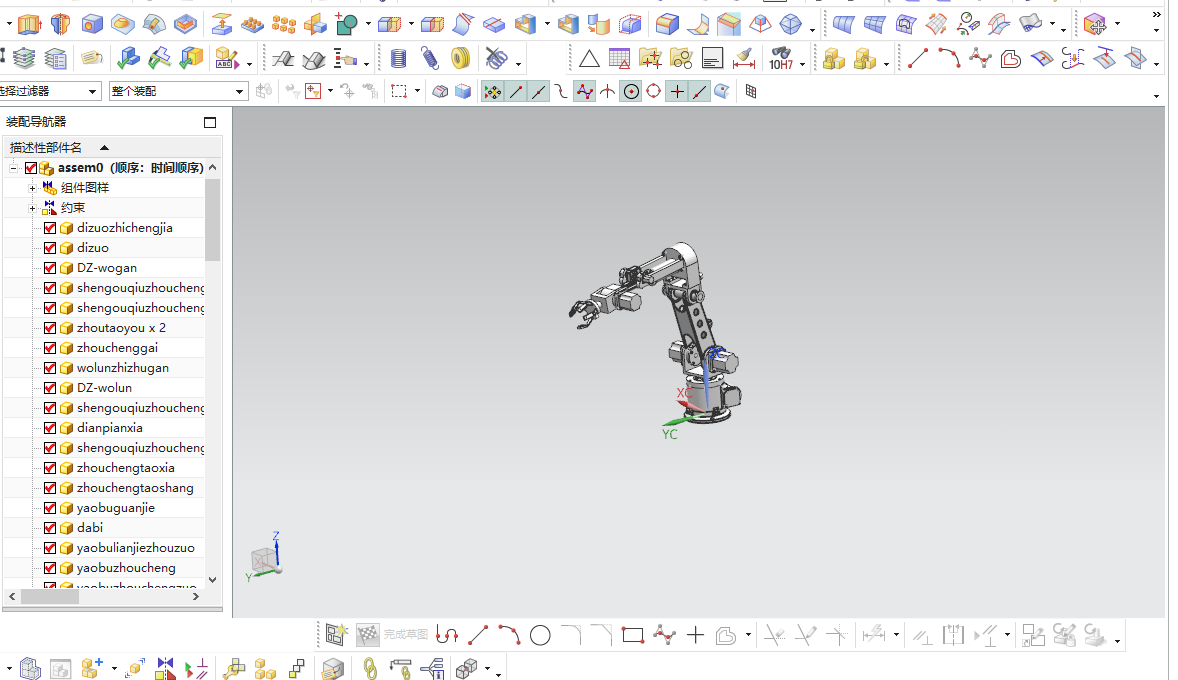Select the Line curve tool in upper toolbar
This screenshot has height=680, width=1178.
917,58
